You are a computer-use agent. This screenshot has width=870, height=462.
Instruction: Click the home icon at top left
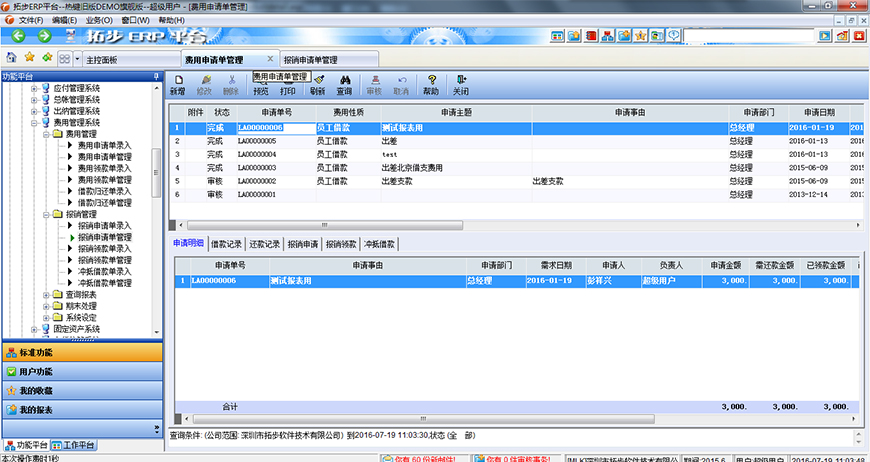tap(11, 59)
